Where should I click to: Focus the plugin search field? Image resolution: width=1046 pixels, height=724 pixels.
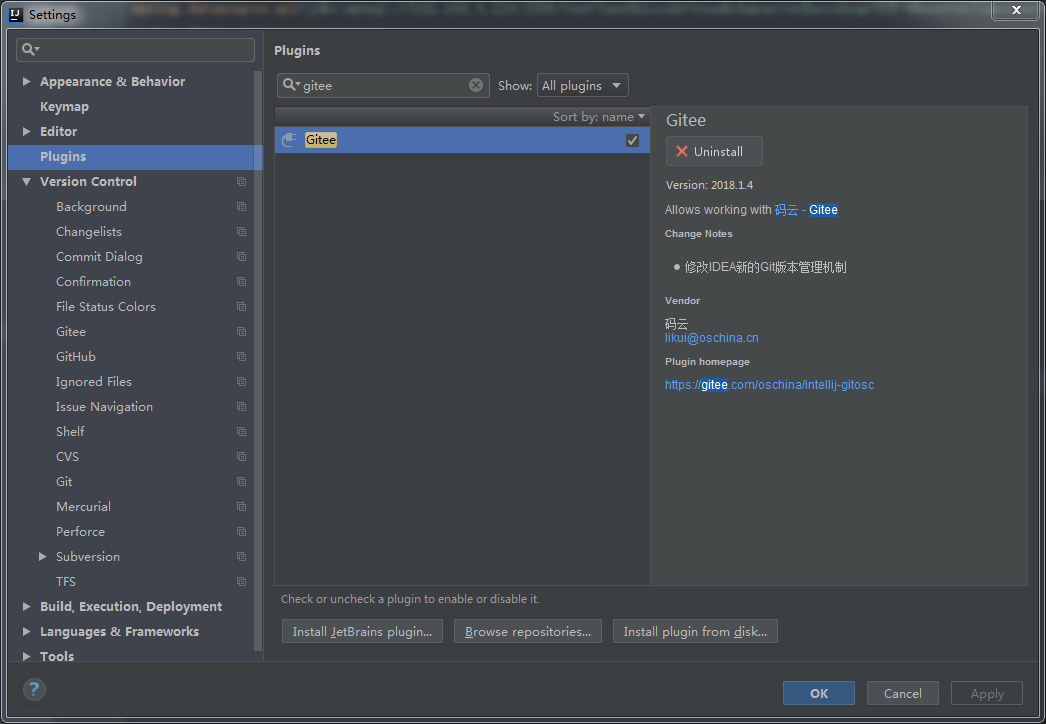point(384,85)
